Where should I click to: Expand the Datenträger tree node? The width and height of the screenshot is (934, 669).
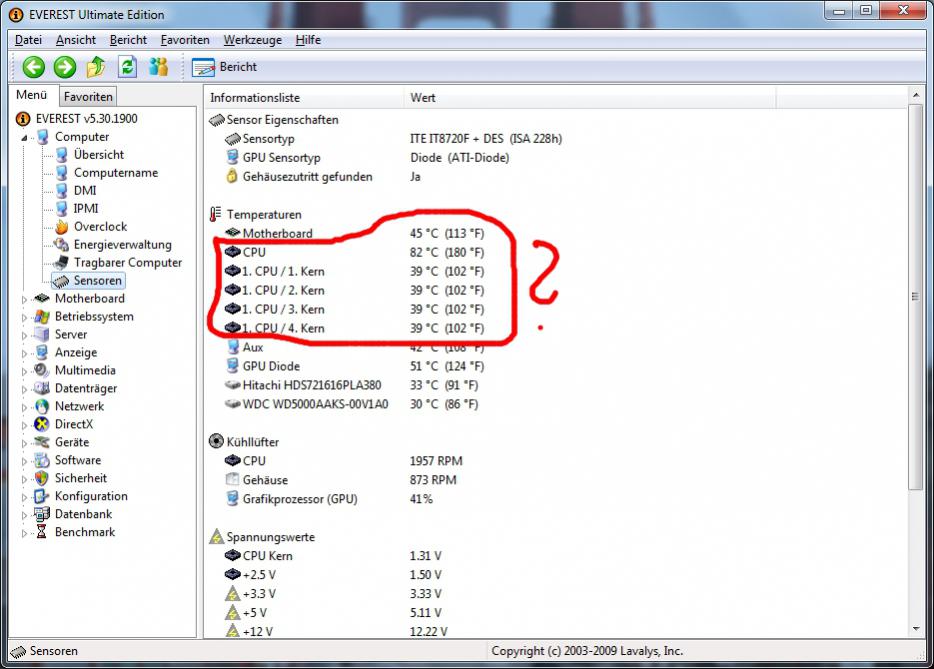pos(24,389)
